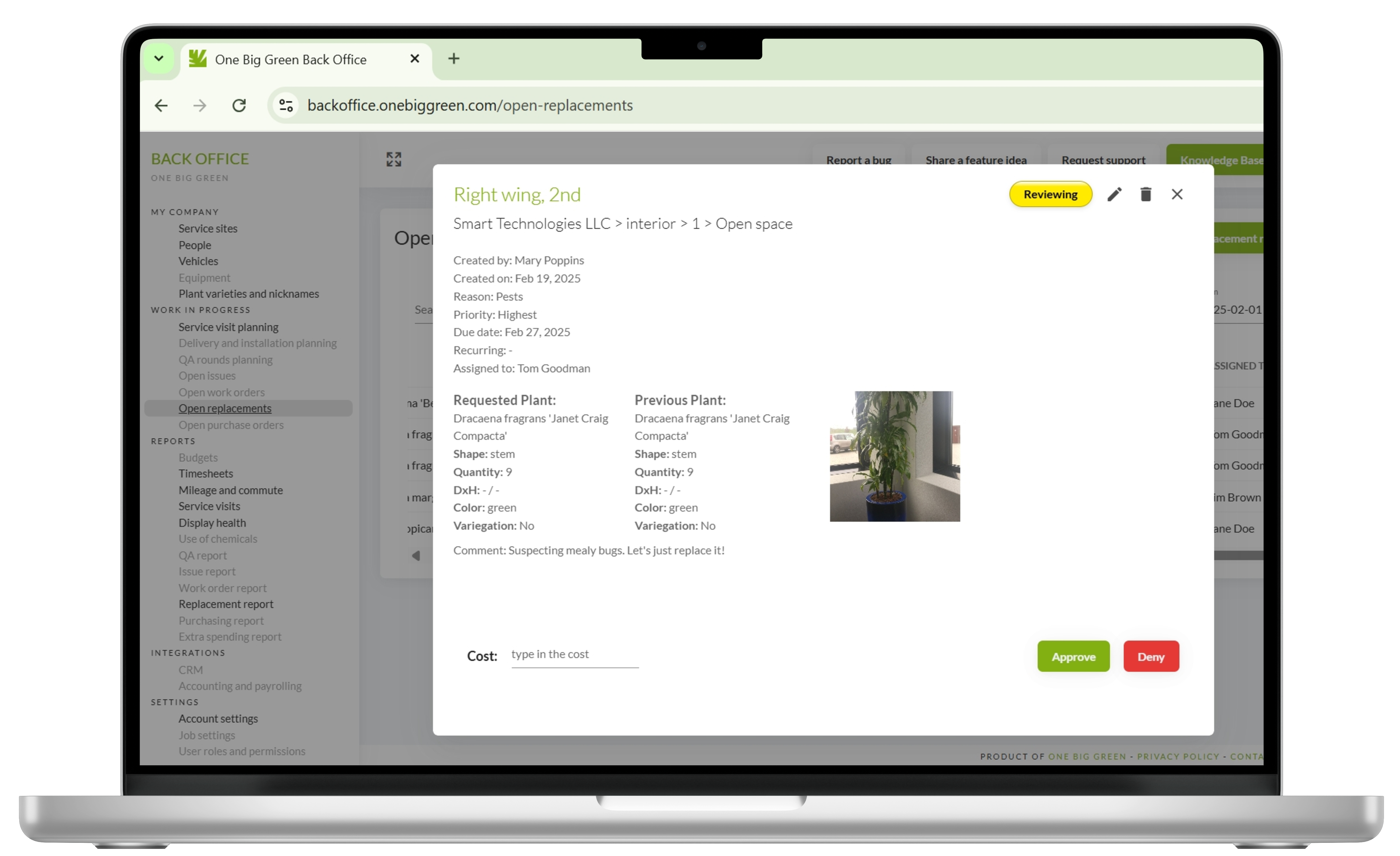Open the plant photo thumbnail
The image size is (1400, 856).
894,456
